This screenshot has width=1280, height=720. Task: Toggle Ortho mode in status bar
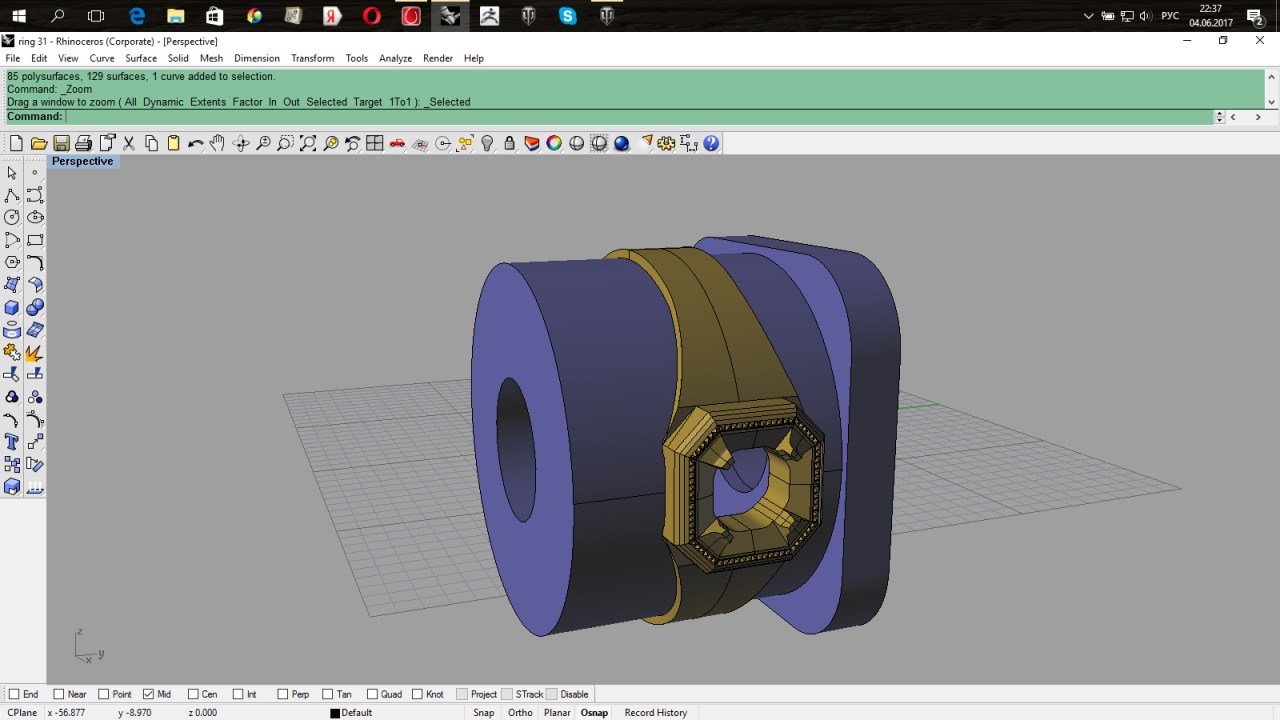(520, 713)
